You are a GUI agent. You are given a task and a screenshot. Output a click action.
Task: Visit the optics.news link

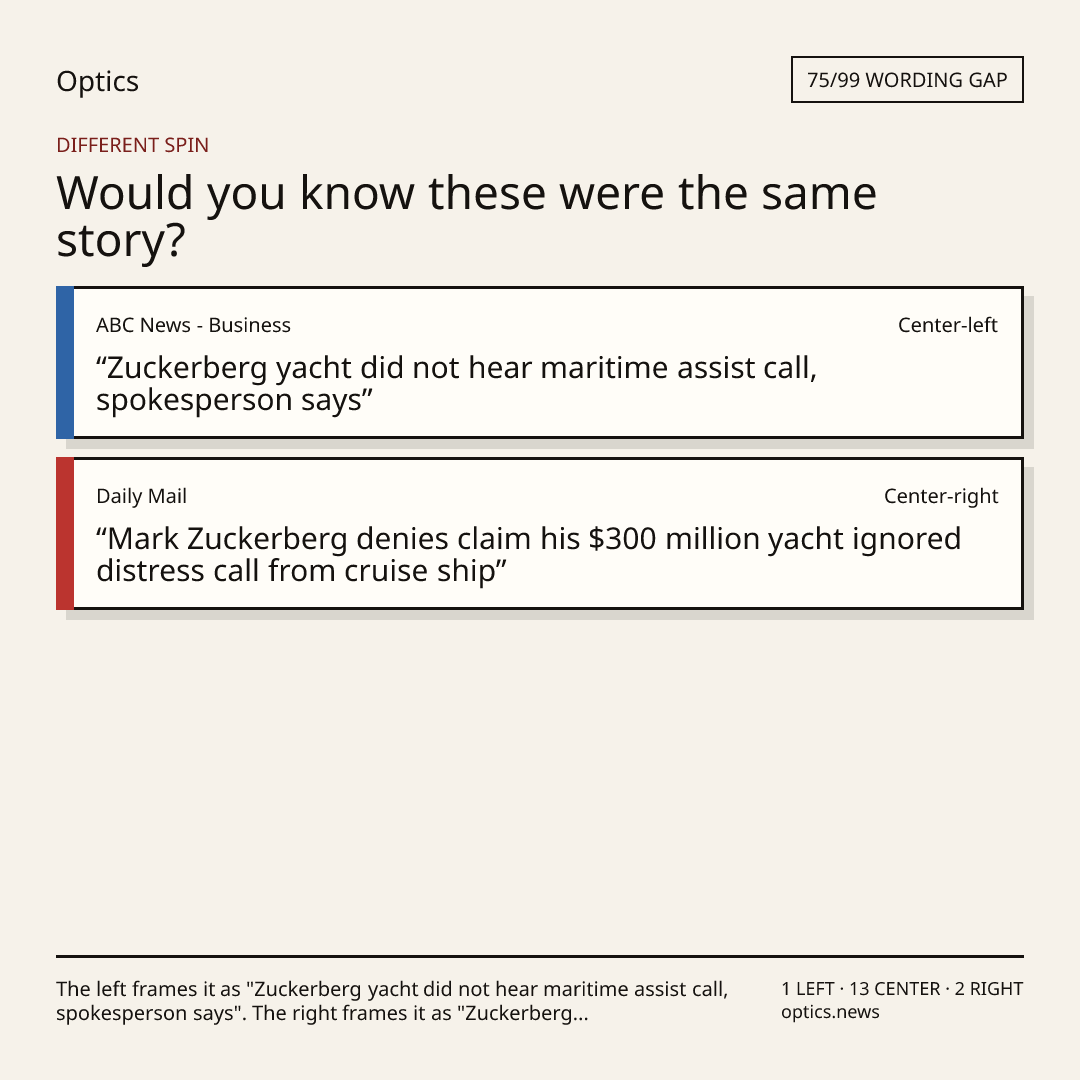coord(830,1012)
